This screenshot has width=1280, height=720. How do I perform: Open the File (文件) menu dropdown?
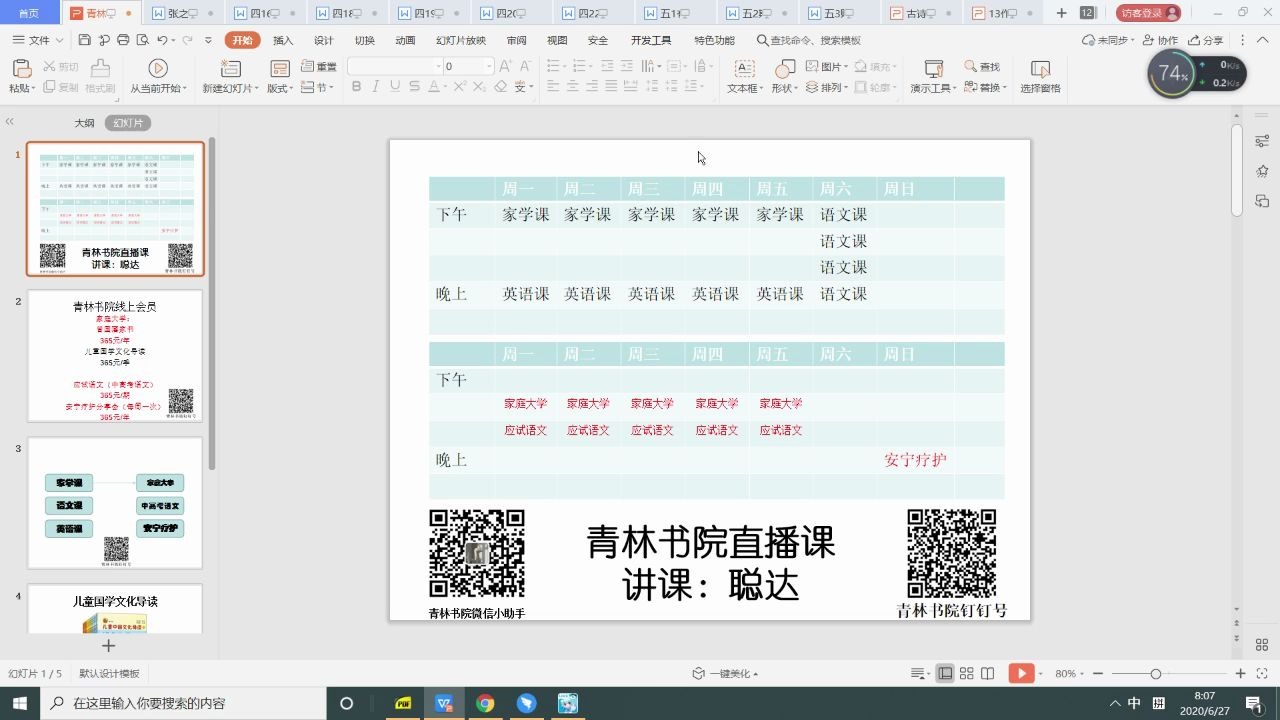(39, 40)
